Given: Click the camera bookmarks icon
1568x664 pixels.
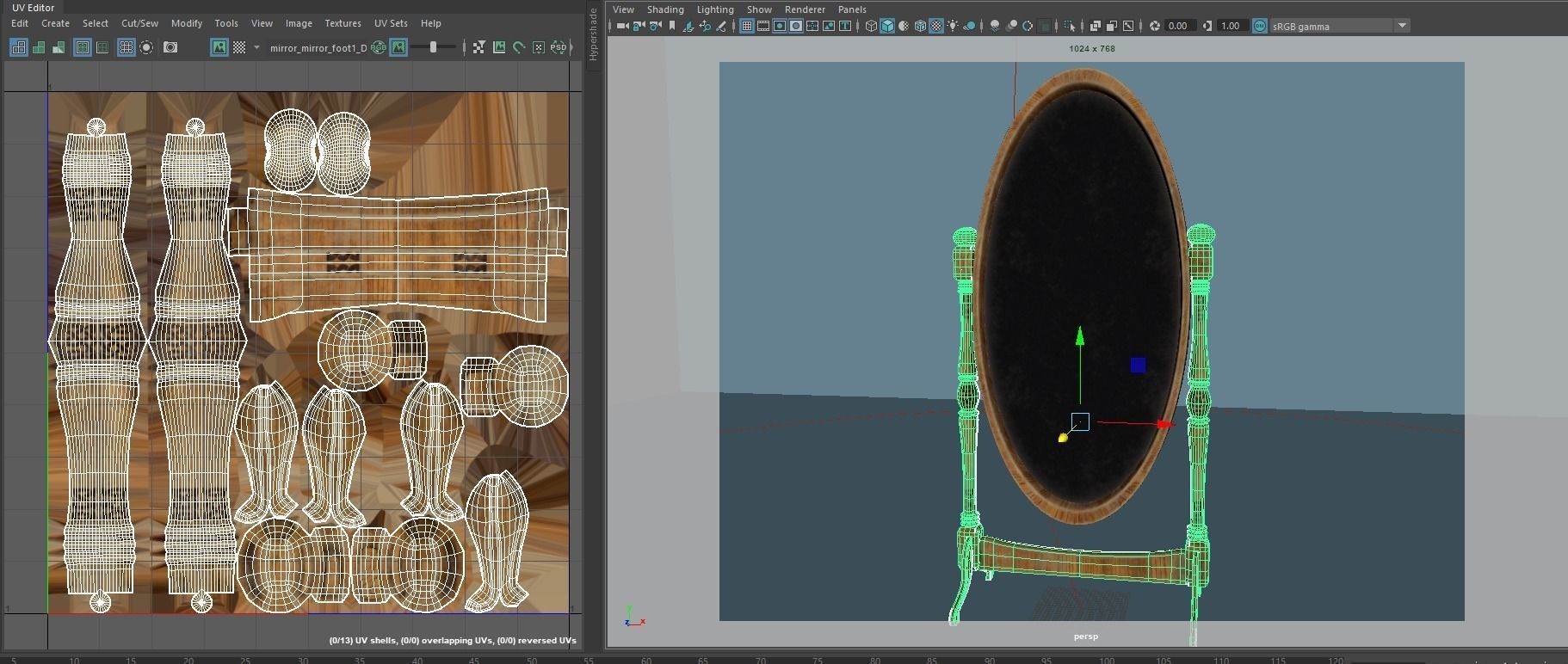Looking at the screenshot, I should click(x=672, y=26).
